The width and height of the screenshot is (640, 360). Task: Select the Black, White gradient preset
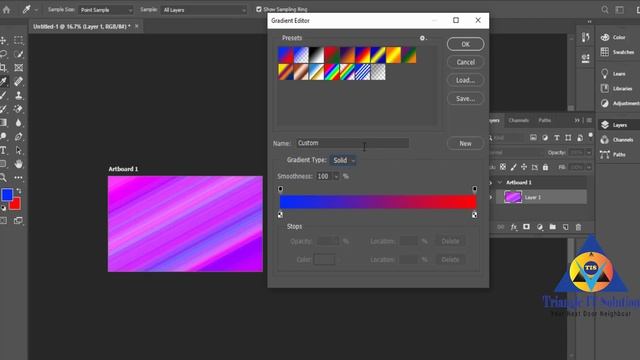[x=316, y=55]
